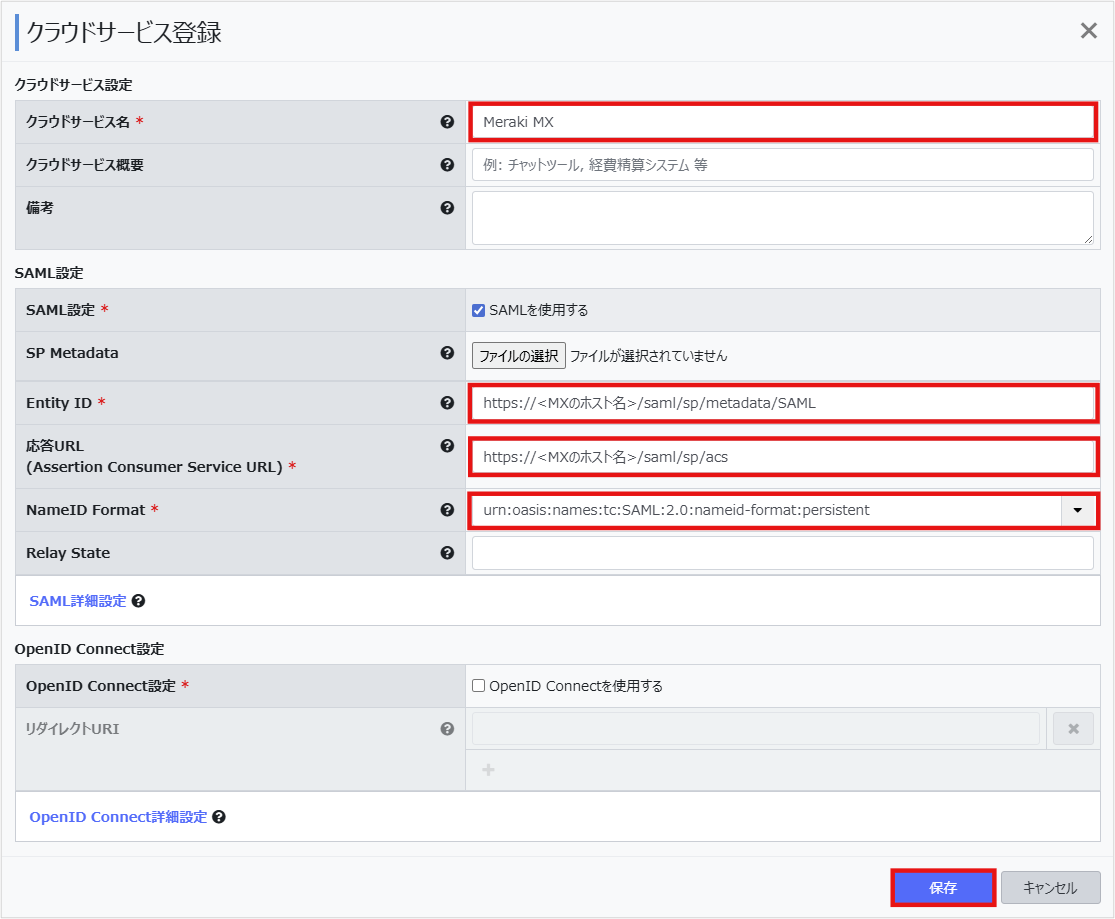
Task: Click help icon beside クラウドサービス概要
Action: point(447,165)
